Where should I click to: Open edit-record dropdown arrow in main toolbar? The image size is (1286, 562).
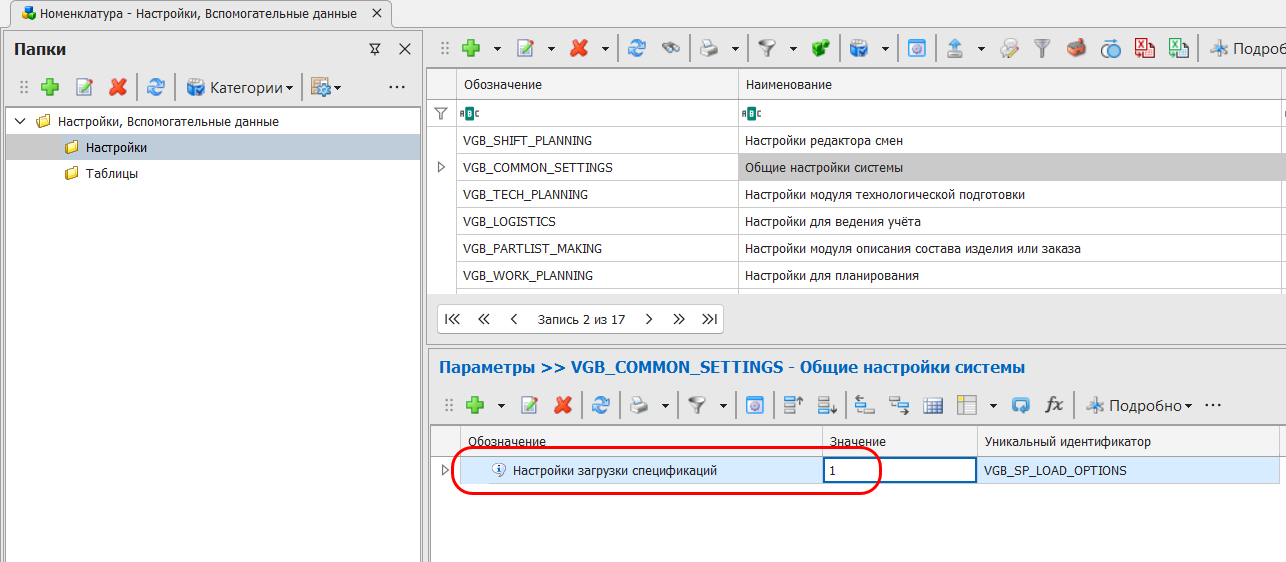pos(551,48)
